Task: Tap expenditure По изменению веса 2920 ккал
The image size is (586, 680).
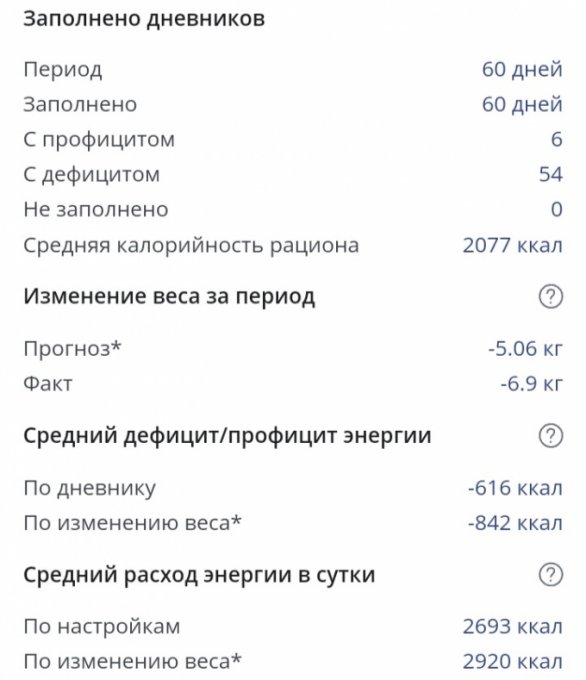Action: (513, 662)
